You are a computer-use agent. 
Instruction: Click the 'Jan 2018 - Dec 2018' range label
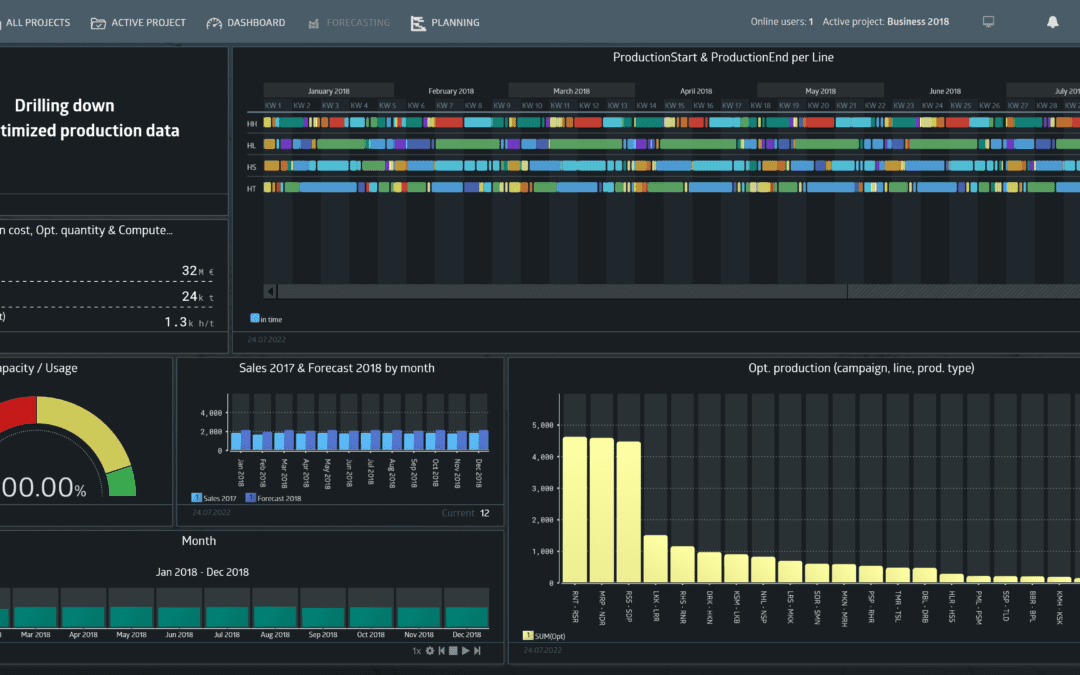pyautogui.click(x=202, y=572)
